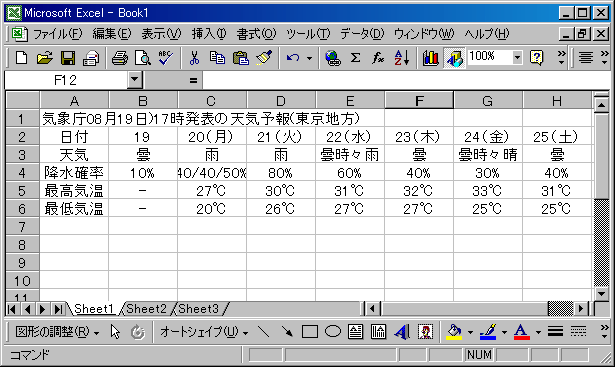Open the 表示(V) menu
This screenshot has width=615, height=367.
pos(161,34)
